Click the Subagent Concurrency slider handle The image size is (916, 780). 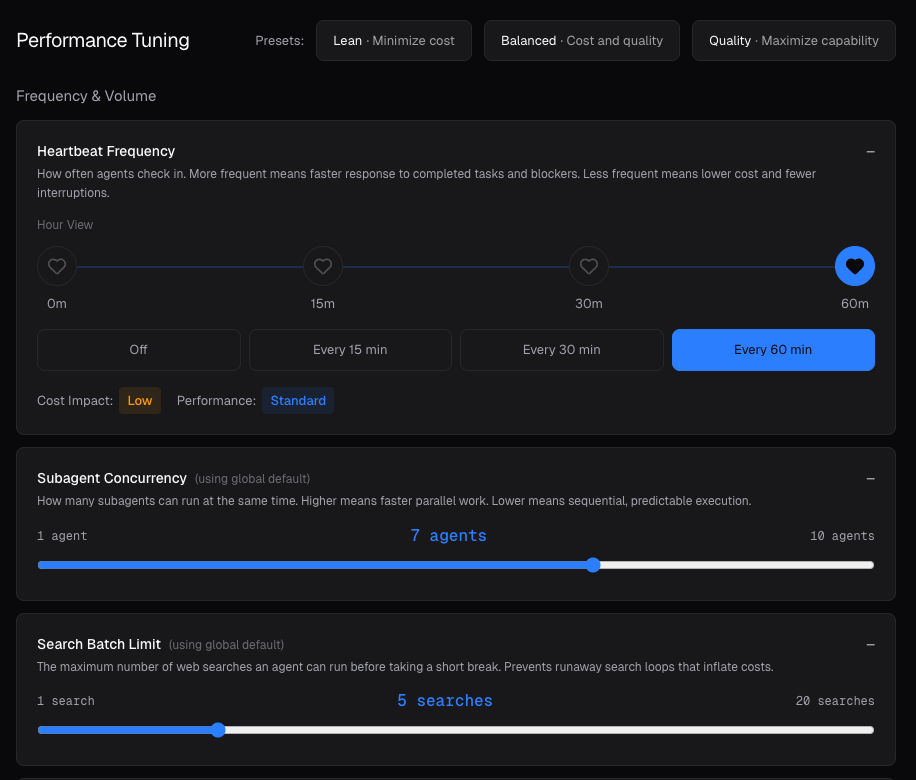(593, 564)
